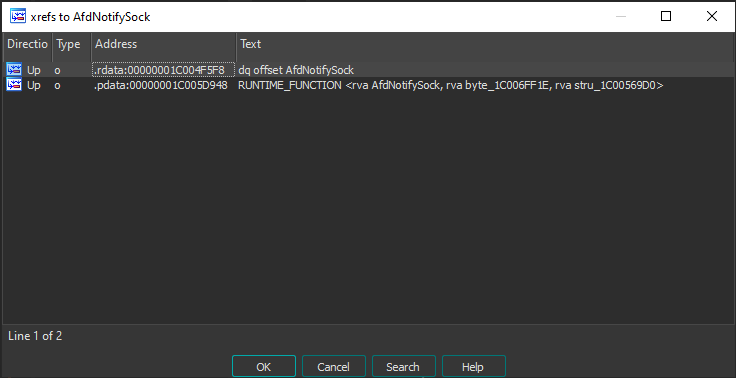Open the Help button
This screenshot has width=736, height=378.
[x=473, y=367]
